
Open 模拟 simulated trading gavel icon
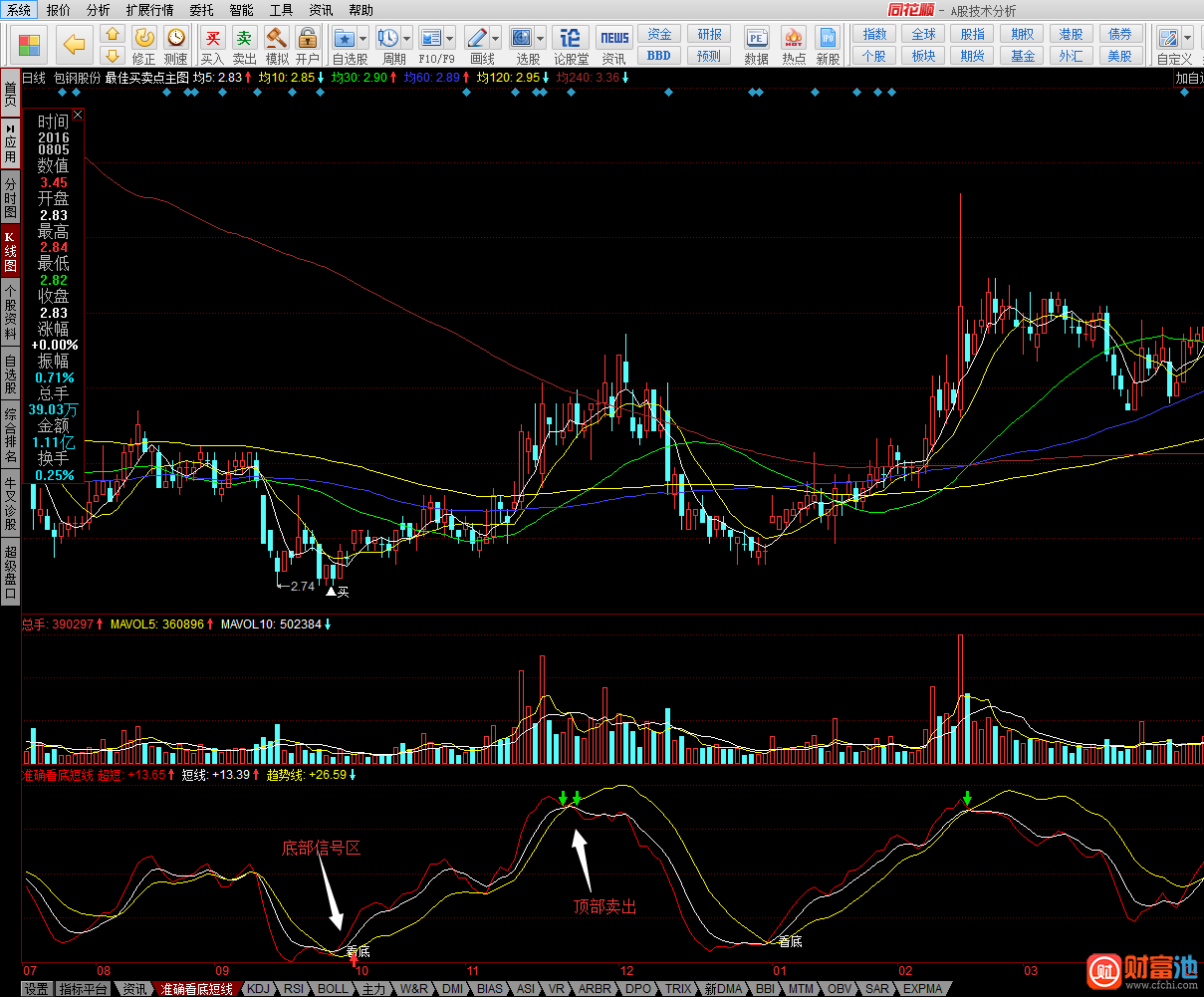[x=277, y=38]
